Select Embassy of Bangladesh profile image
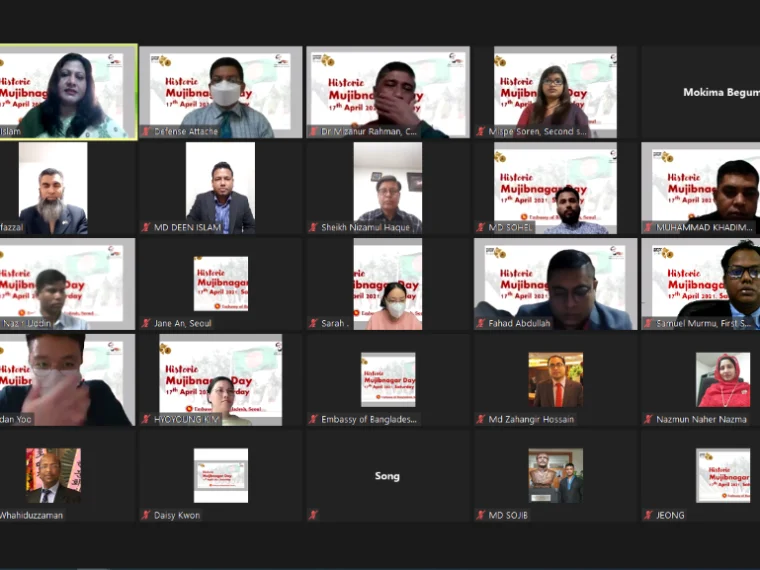760x570 pixels. pos(388,380)
